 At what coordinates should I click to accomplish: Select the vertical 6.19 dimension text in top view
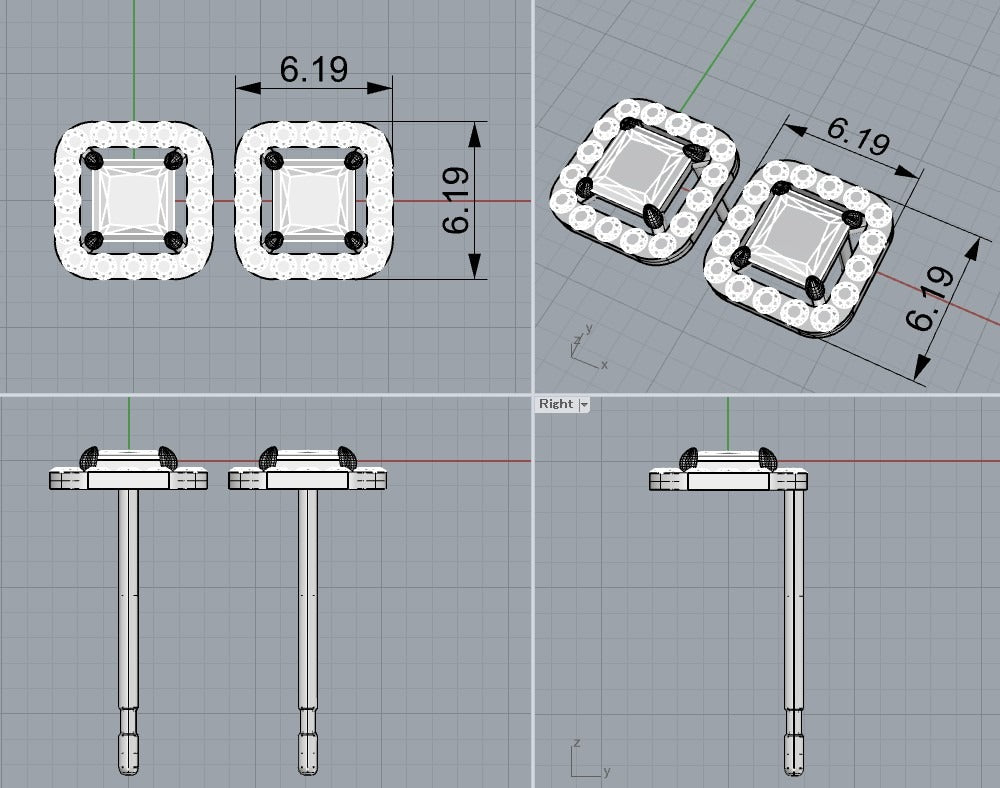(x=456, y=200)
